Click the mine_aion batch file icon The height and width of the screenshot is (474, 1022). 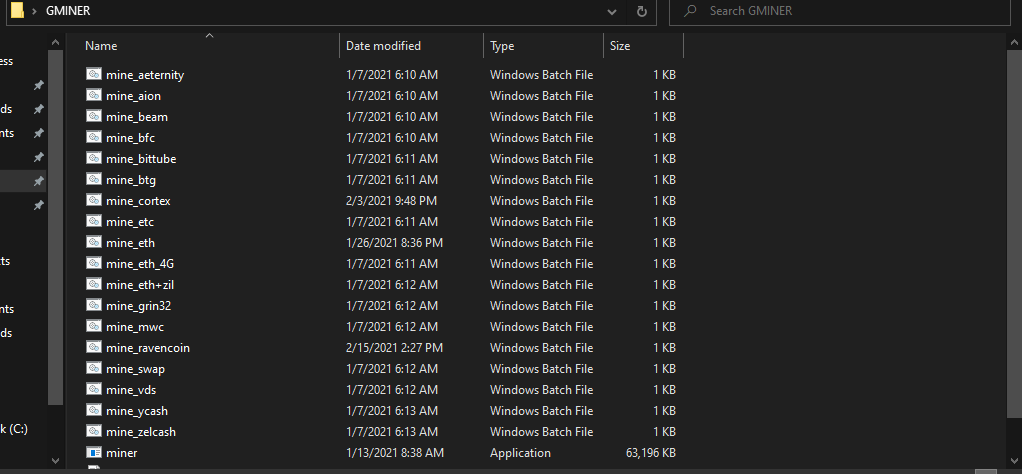pos(94,95)
